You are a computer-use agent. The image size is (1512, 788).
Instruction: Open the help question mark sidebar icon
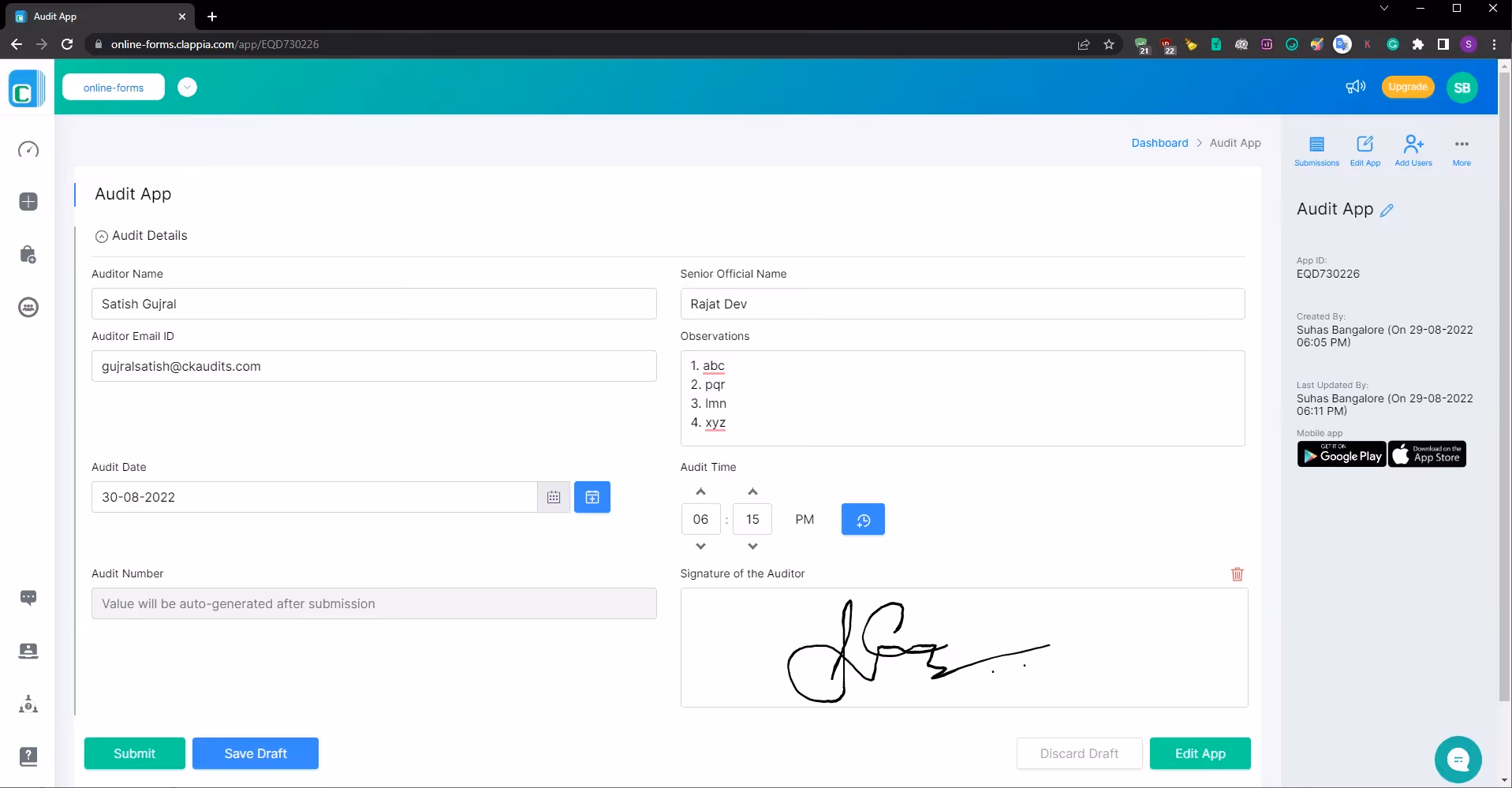pyautogui.click(x=28, y=756)
